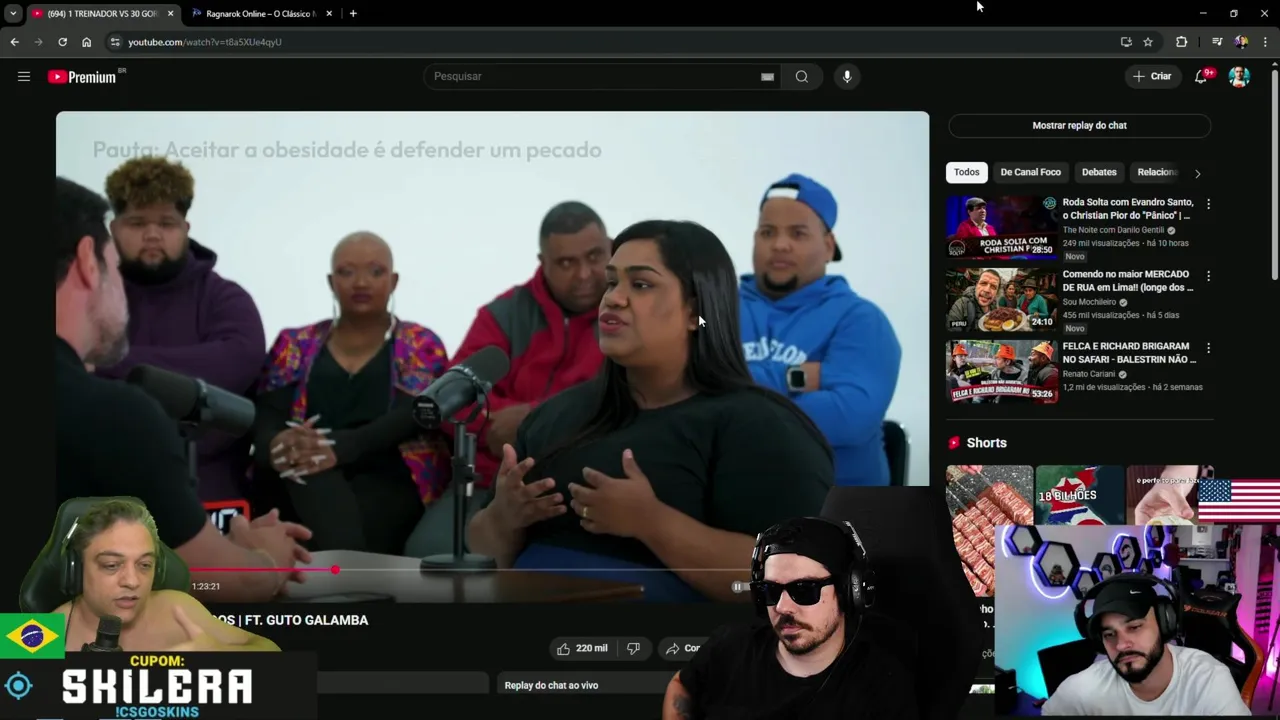
Task: Open options for 'FELCA E RICHARD BRIGARAM' video
Action: coord(1208,348)
